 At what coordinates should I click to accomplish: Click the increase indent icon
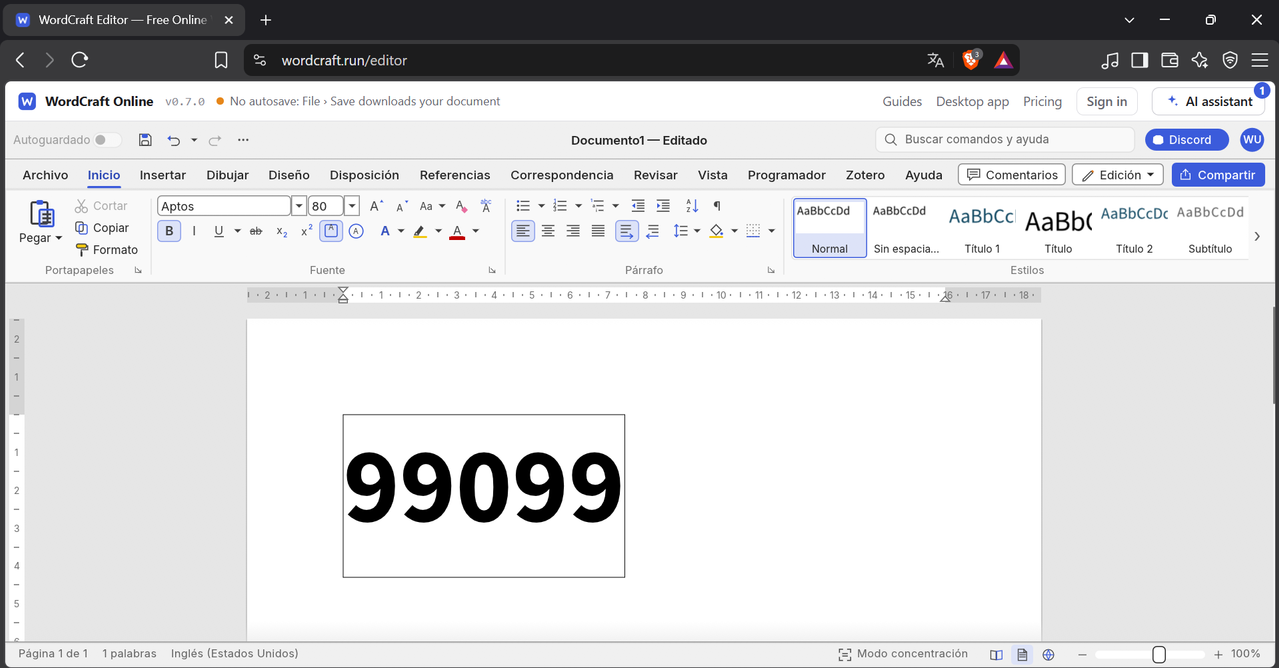point(663,206)
